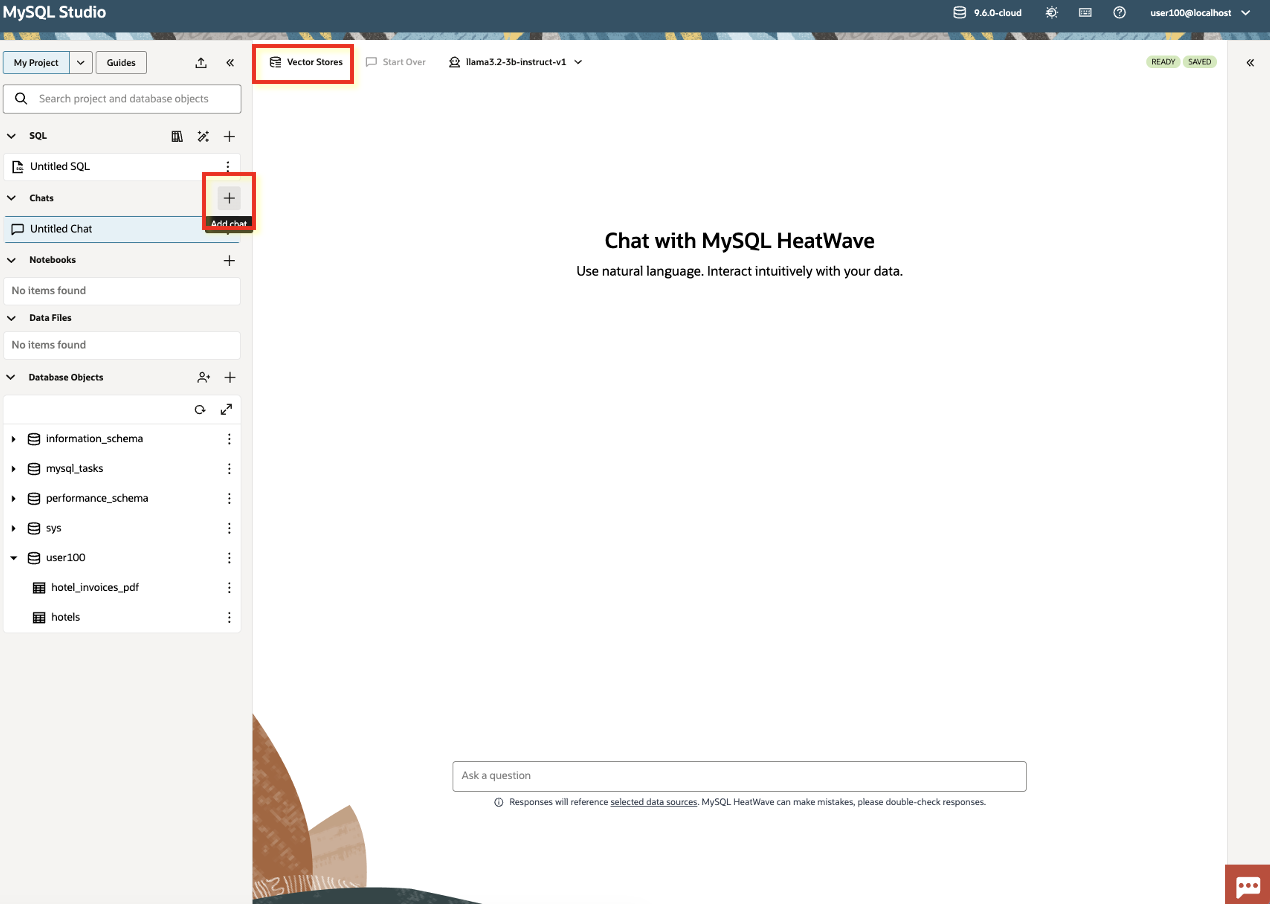Toggle the light/dark theme icon

tap(1051, 13)
